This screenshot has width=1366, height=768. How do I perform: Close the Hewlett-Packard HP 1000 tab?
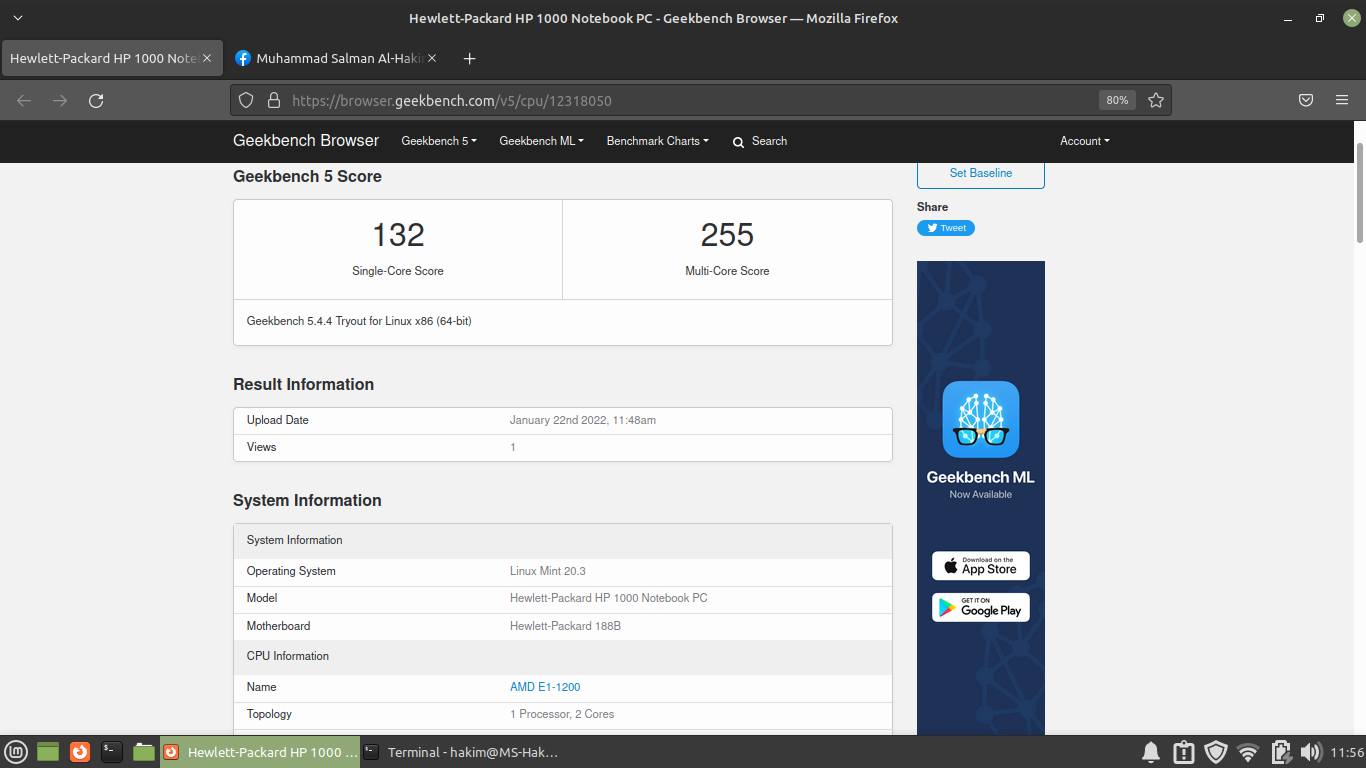click(207, 58)
